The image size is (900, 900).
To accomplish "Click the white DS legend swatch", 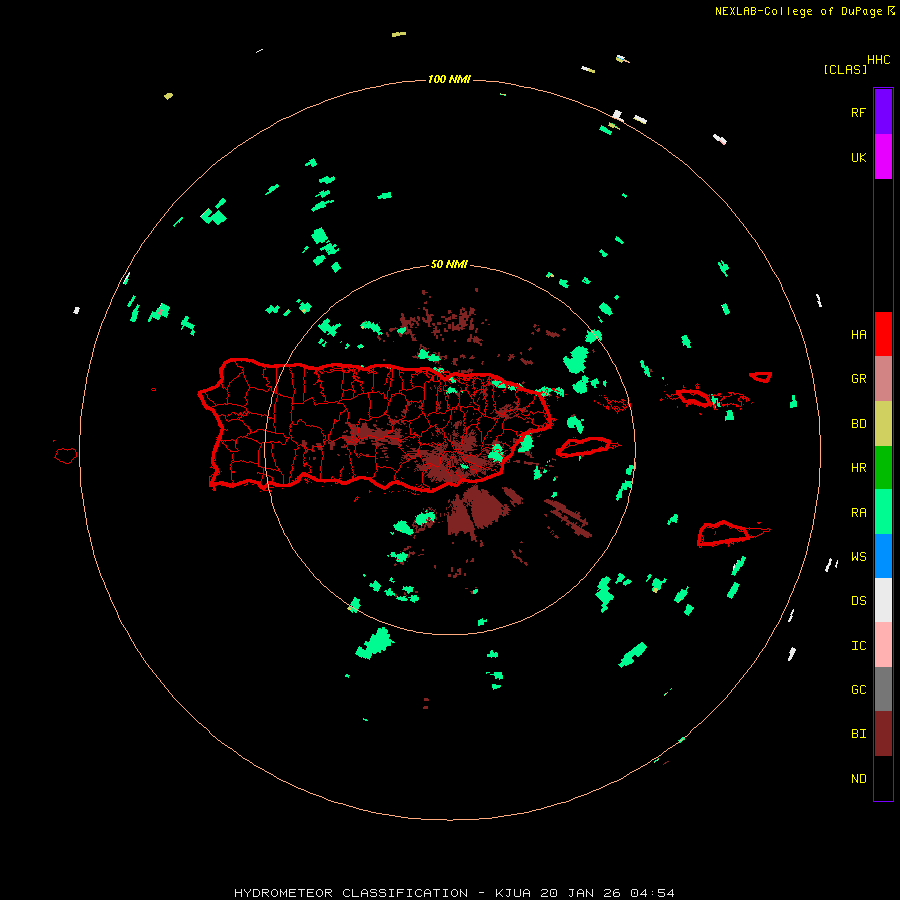I will [x=883, y=600].
